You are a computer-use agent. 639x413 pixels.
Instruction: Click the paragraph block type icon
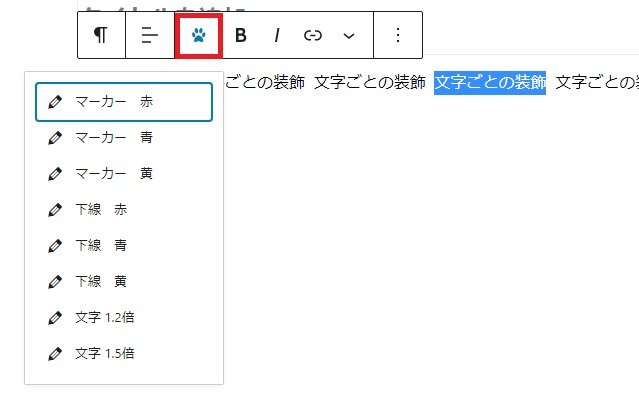pos(101,35)
